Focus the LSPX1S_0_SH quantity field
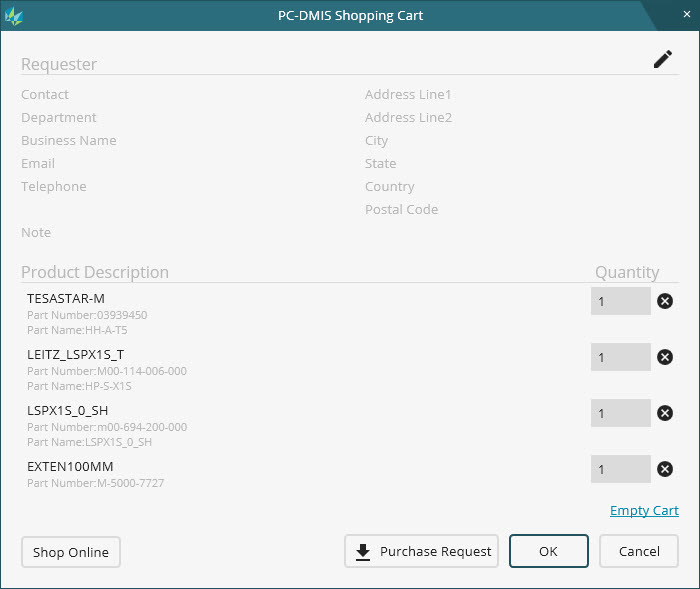 coord(620,413)
